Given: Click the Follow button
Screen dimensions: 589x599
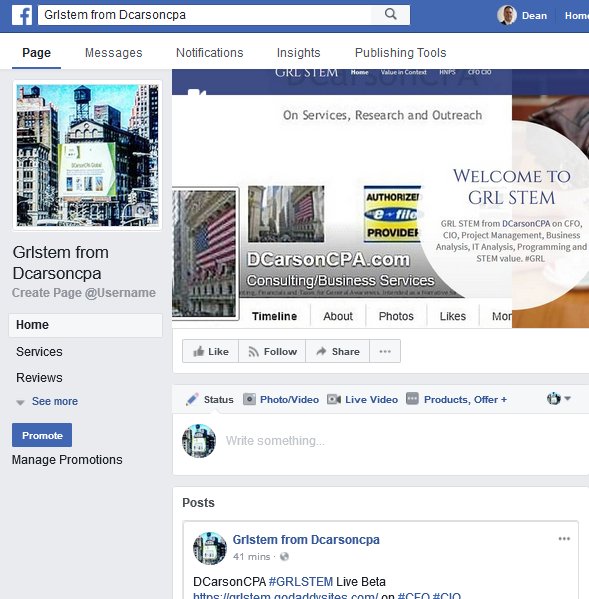Looking at the screenshot, I should click(x=272, y=351).
